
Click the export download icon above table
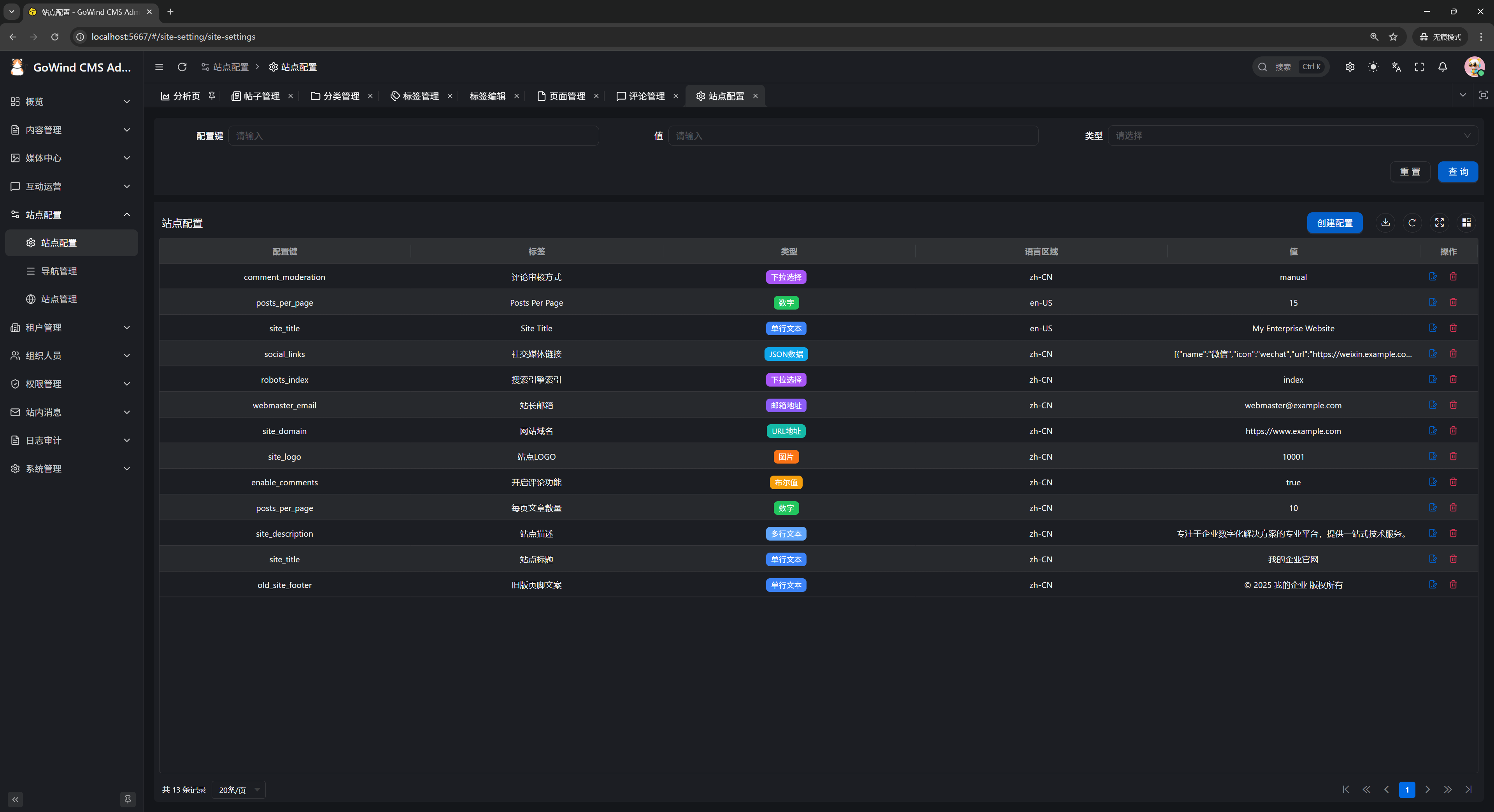(x=1385, y=222)
